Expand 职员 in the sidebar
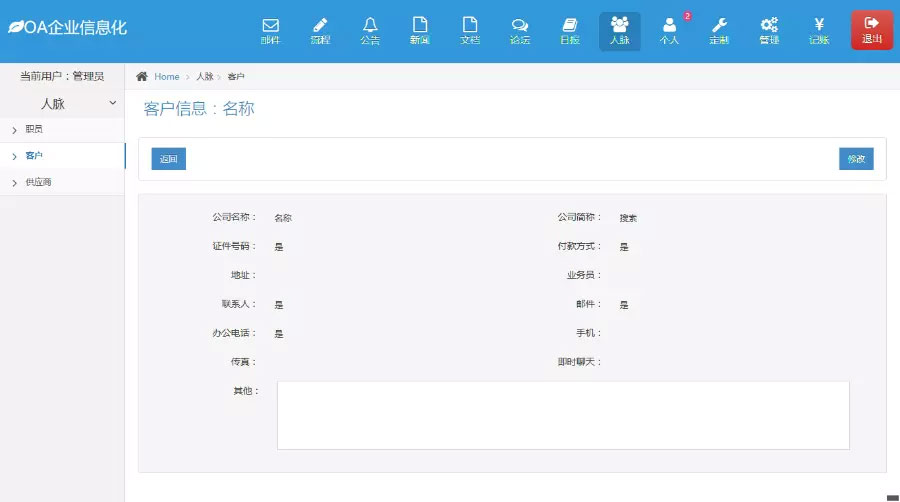 (x=34, y=129)
